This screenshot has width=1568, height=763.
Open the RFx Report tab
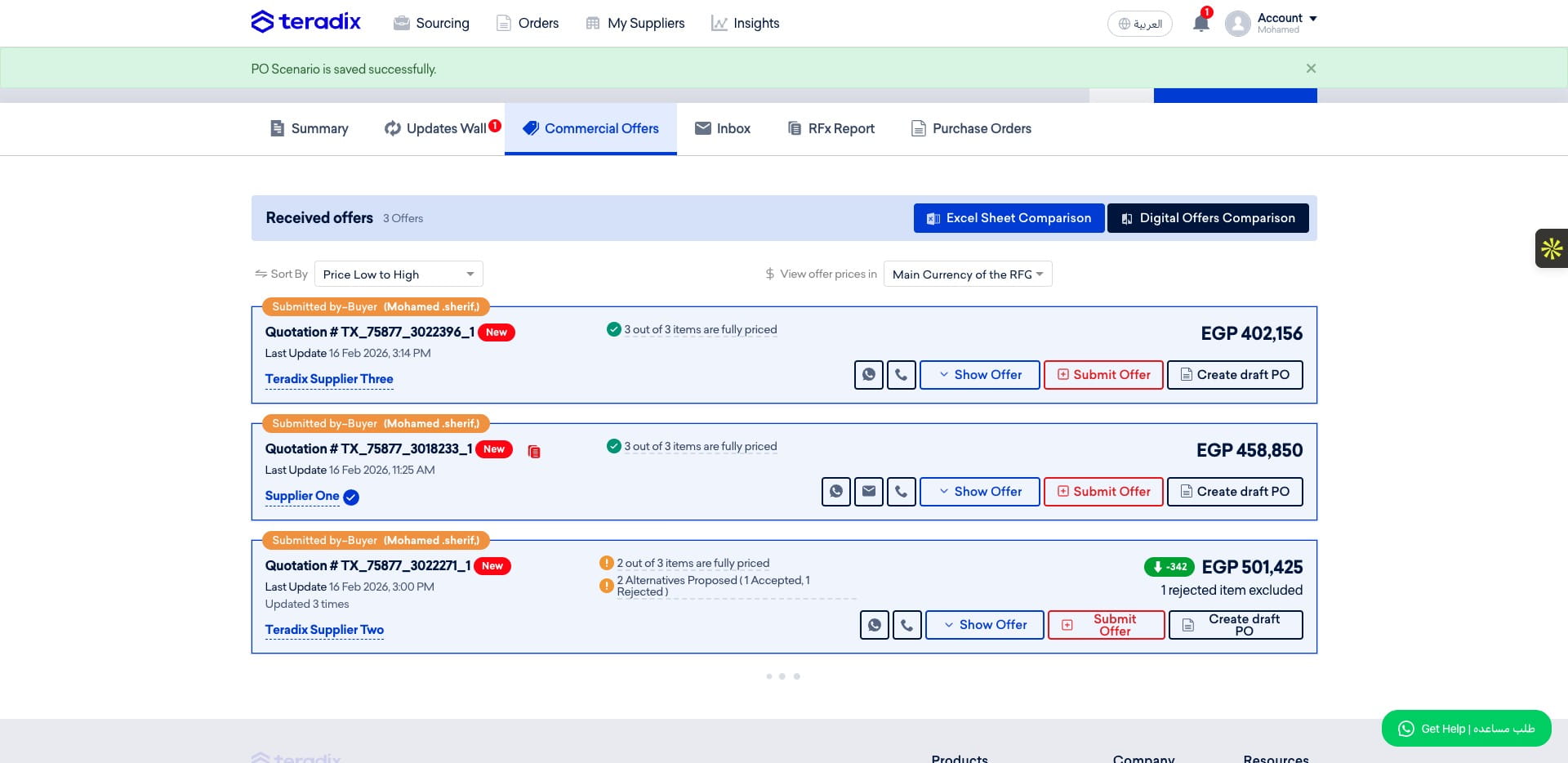[831, 128]
